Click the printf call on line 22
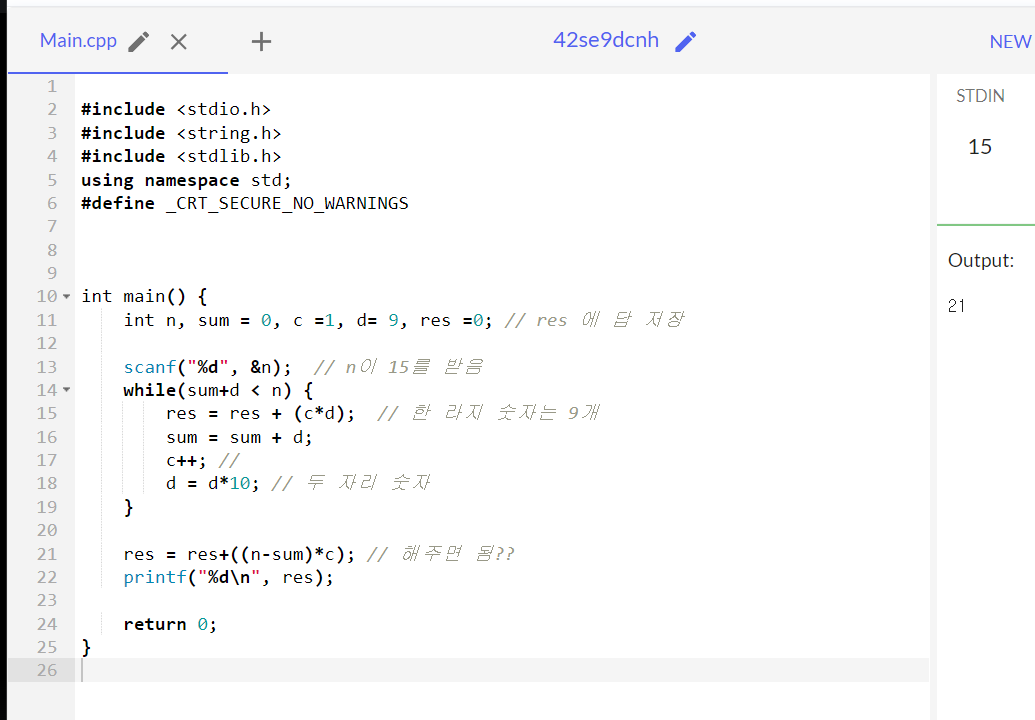Image resolution: width=1035 pixels, height=720 pixels. [x=228, y=577]
